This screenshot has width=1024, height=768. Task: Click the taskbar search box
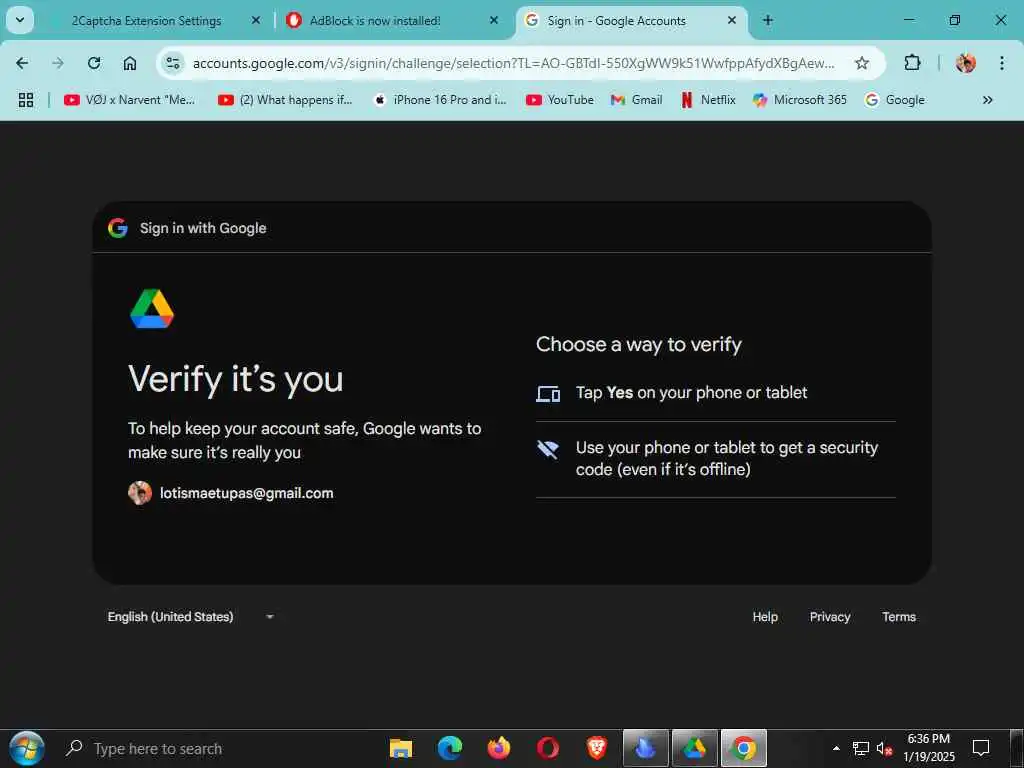coord(216,748)
